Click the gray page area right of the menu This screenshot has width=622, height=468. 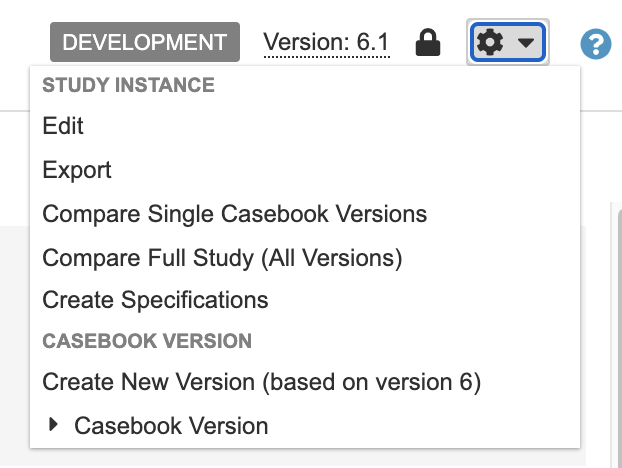pos(598,300)
